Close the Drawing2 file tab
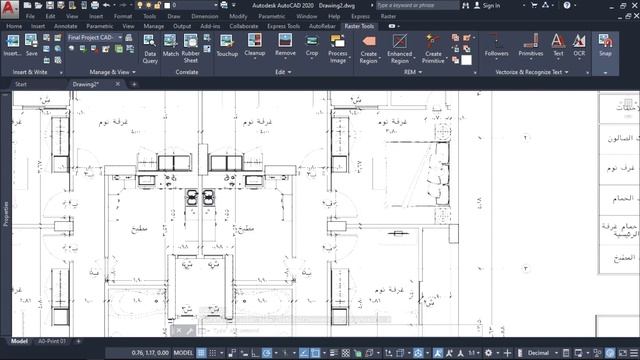This screenshot has height=360, width=640. pyautogui.click(x=118, y=84)
